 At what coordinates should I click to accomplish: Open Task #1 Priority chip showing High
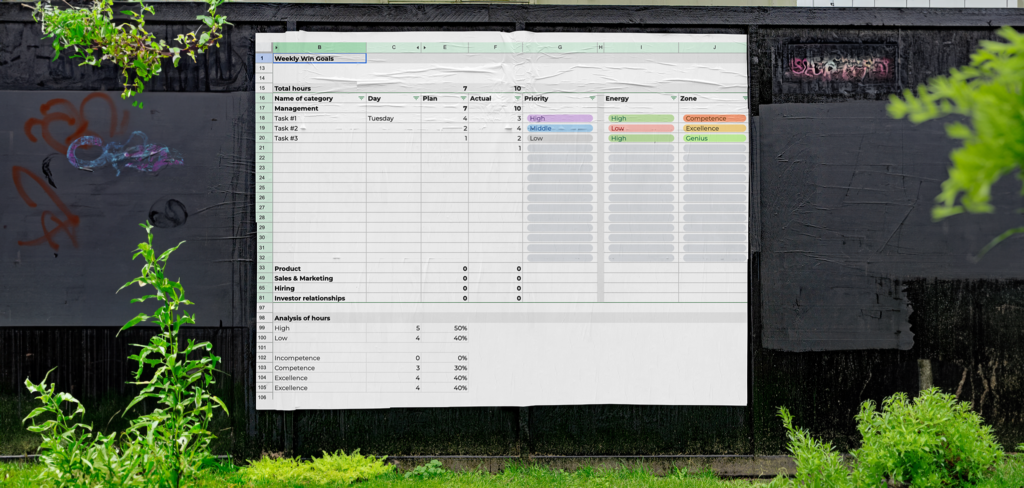560,119
